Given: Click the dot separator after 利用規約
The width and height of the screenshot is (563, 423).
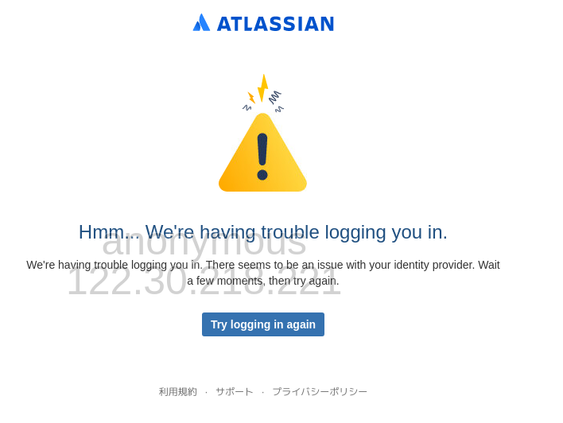Looking at the screenshot, I should 206,392.
